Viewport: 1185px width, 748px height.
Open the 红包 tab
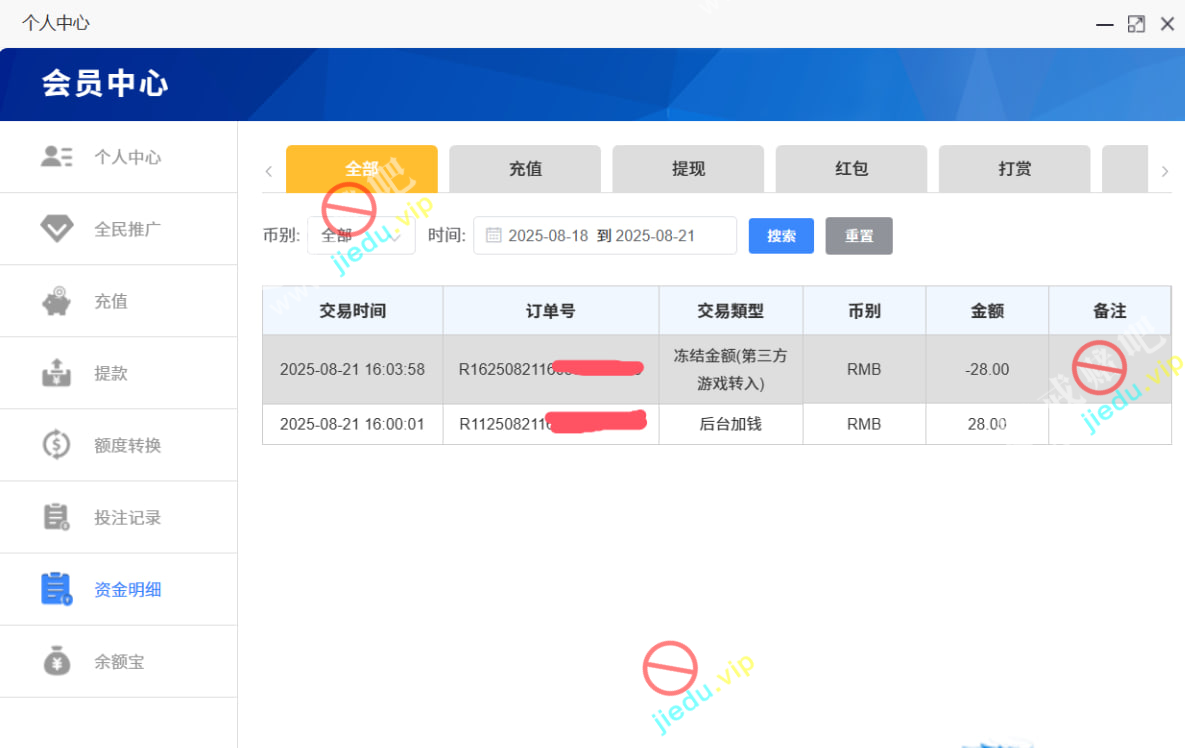coord(851,169)
